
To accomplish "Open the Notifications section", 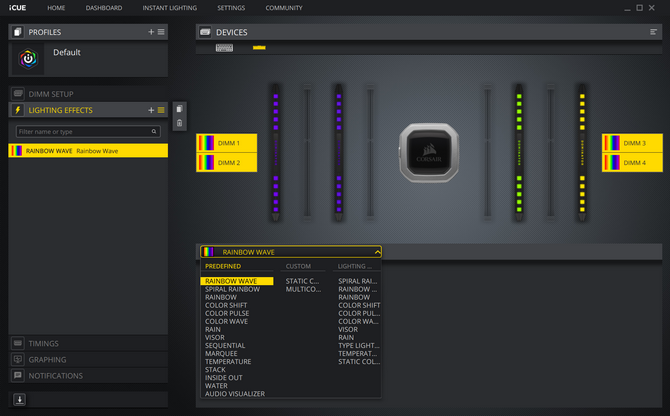I will [x=88, y=376].
